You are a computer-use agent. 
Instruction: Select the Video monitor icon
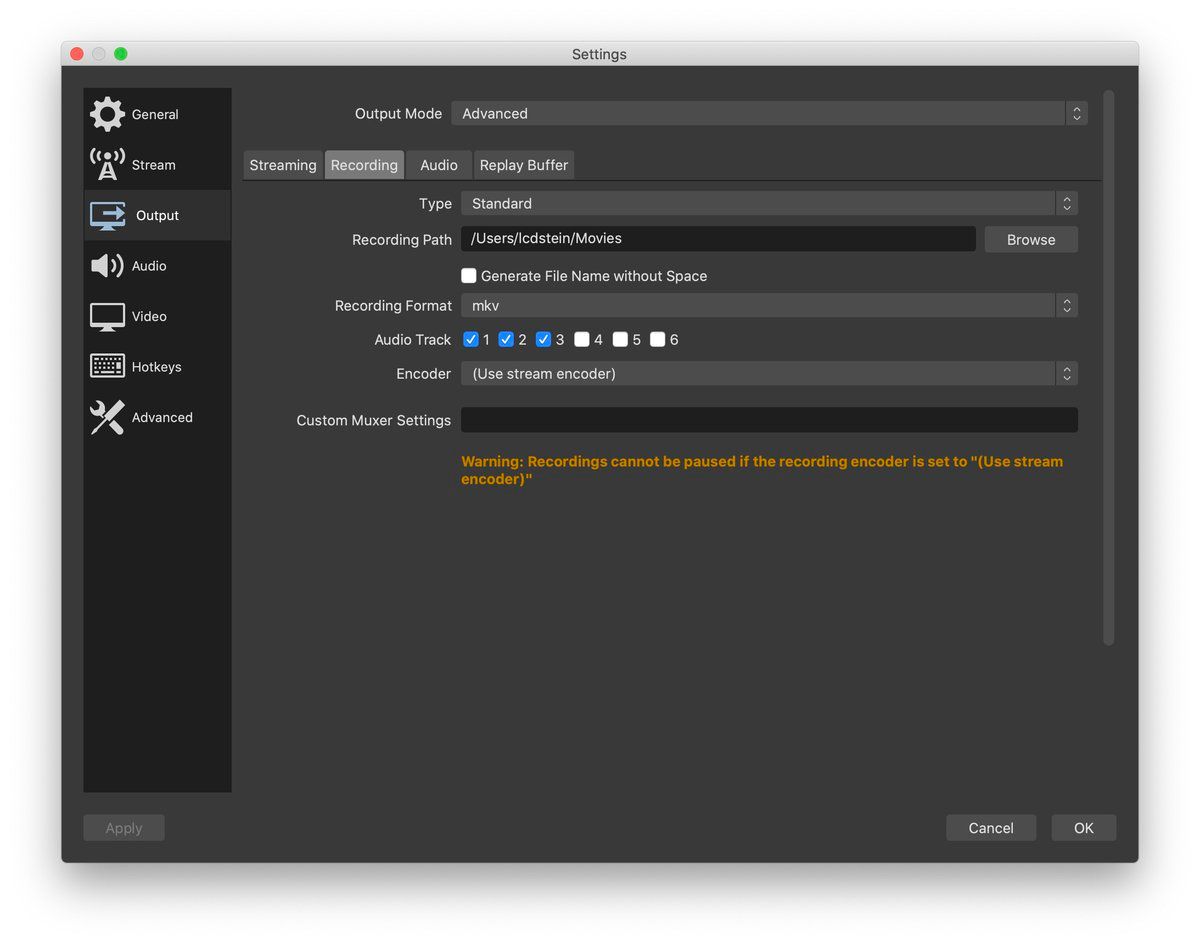[107, 316]
